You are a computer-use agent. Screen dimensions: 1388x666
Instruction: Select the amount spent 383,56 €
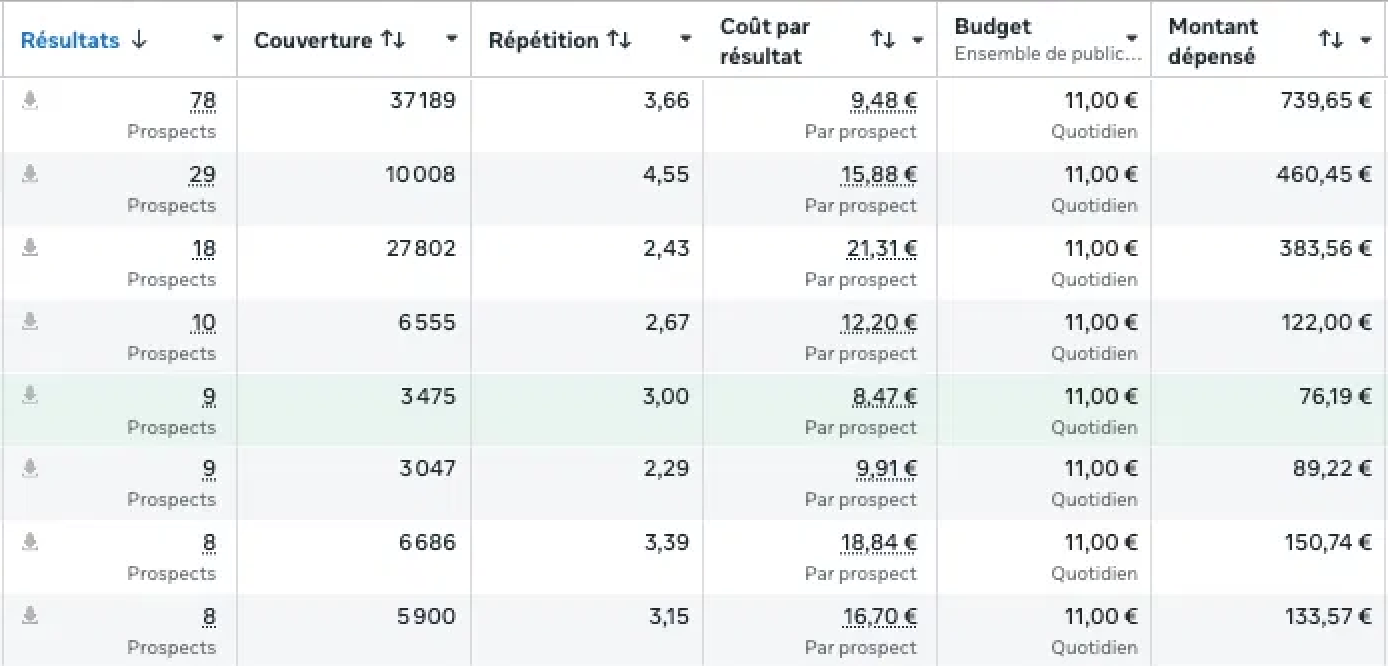point(1325,248)
